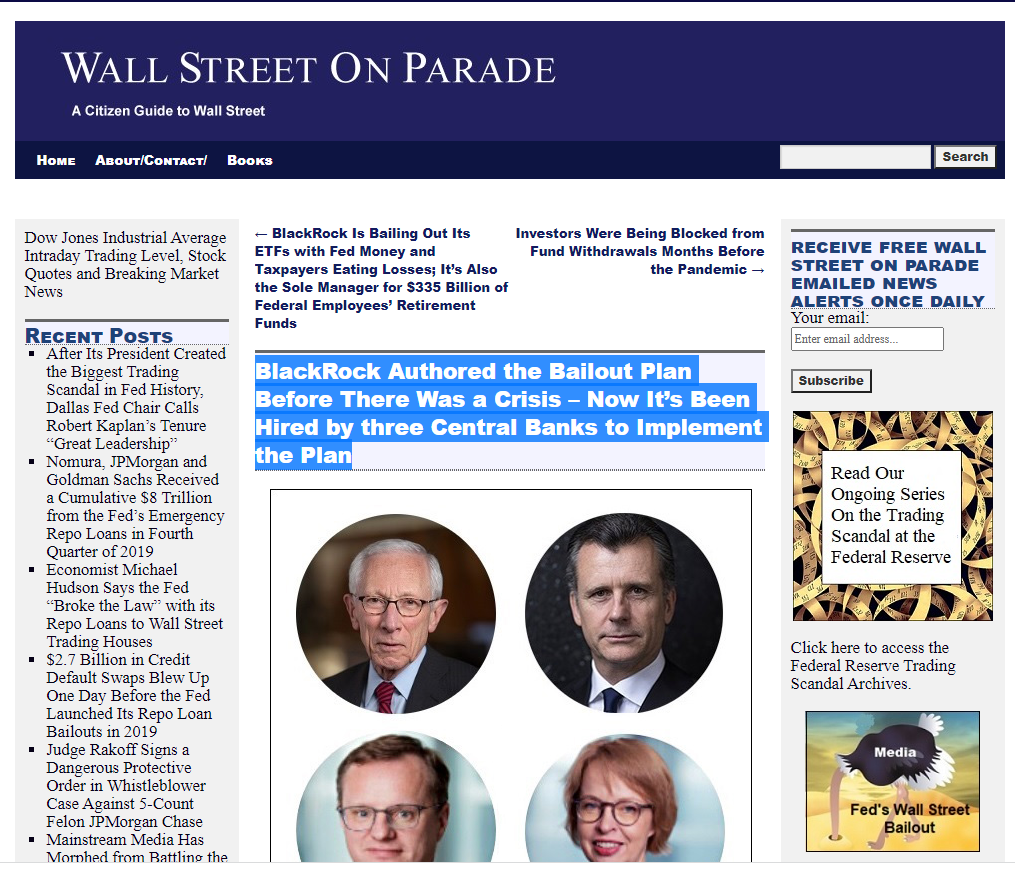Screen dimensions: 1015x869
Task: Open previous post about BlackRock bailing out ETFs
Action: [x=381, y=278]
